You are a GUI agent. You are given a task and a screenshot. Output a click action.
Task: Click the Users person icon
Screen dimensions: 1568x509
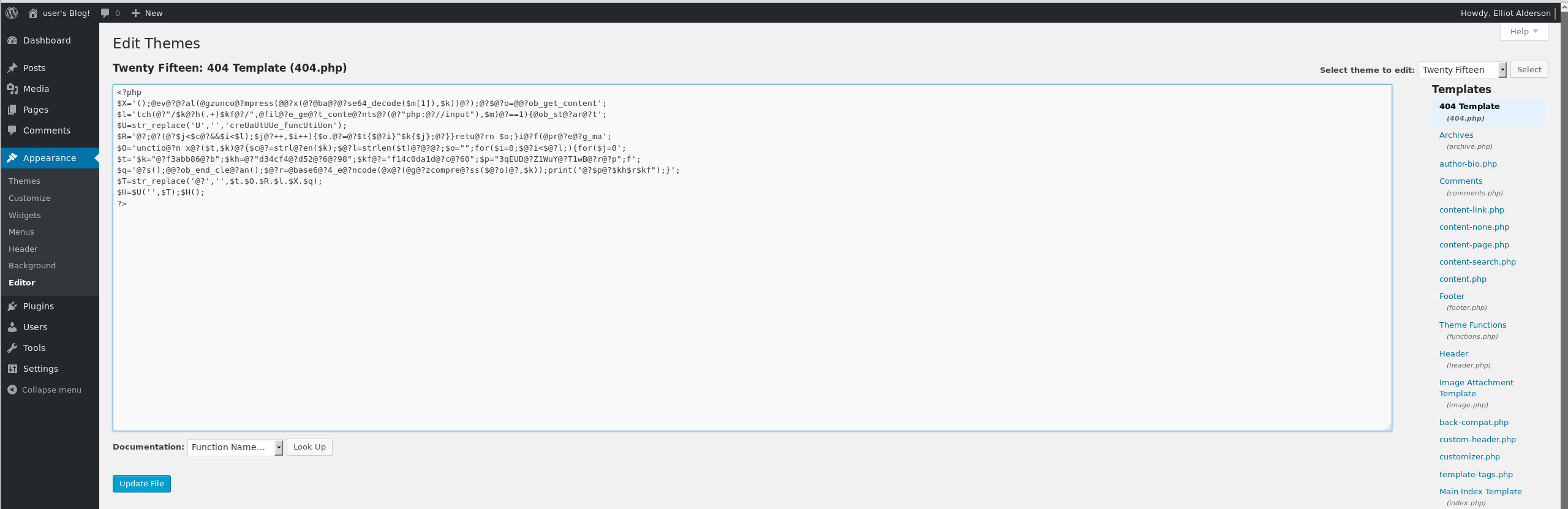point(12,327)
